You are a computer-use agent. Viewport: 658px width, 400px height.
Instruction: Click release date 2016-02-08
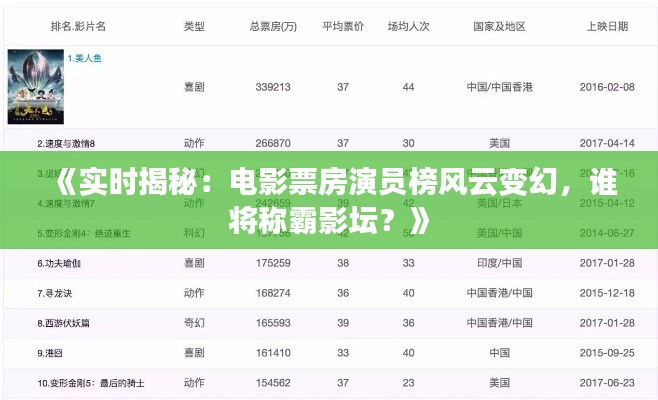[607, 87]
